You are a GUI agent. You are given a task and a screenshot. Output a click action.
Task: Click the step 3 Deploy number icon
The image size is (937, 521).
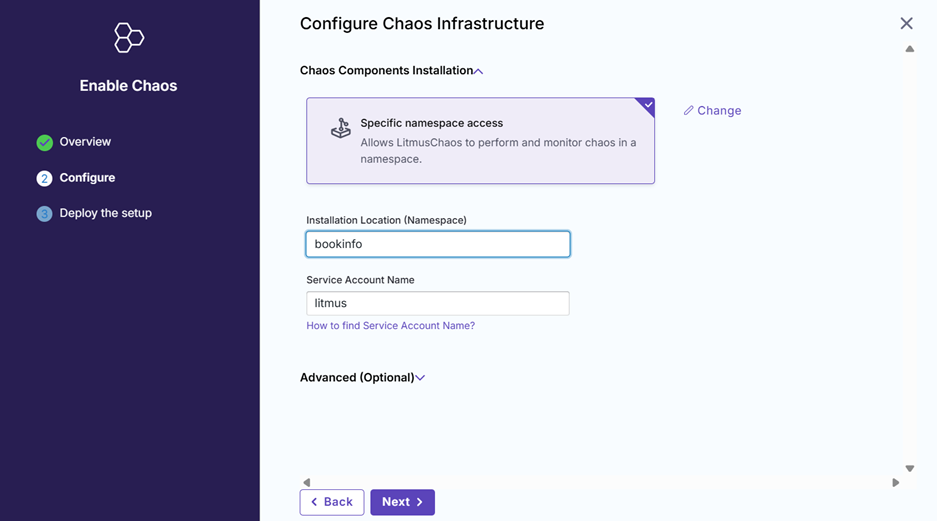click(44, 213)
